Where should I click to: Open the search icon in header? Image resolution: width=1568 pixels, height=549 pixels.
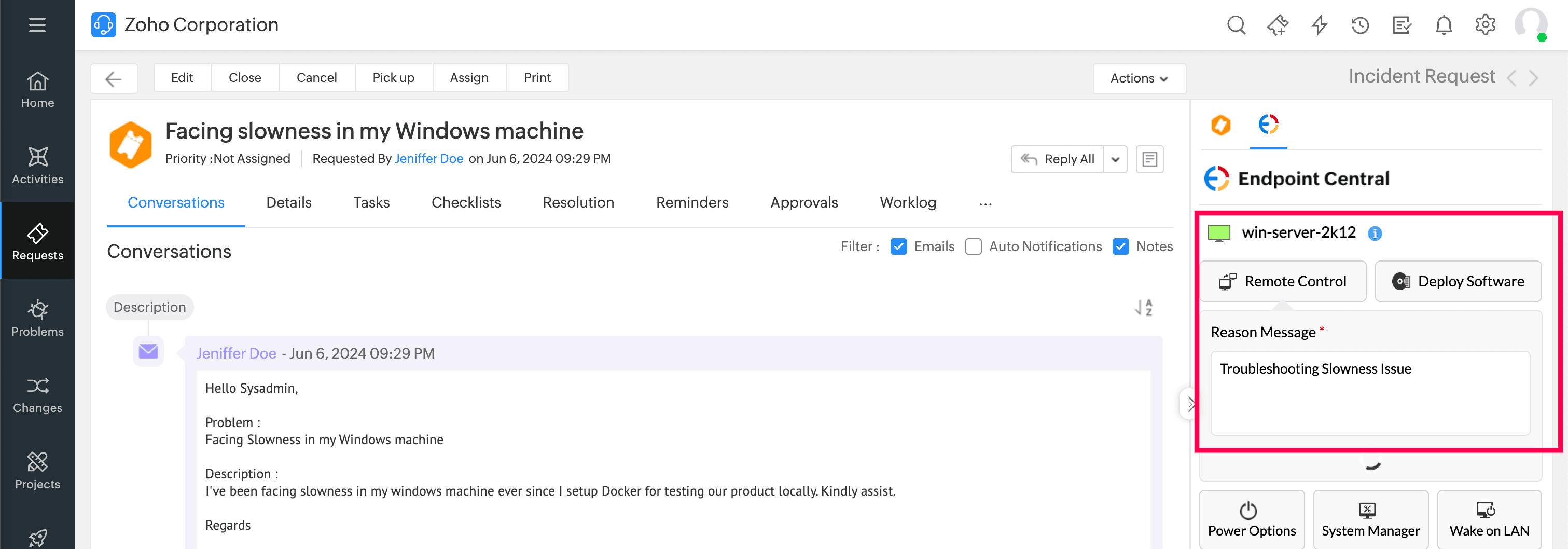(x=1236, y=25)
